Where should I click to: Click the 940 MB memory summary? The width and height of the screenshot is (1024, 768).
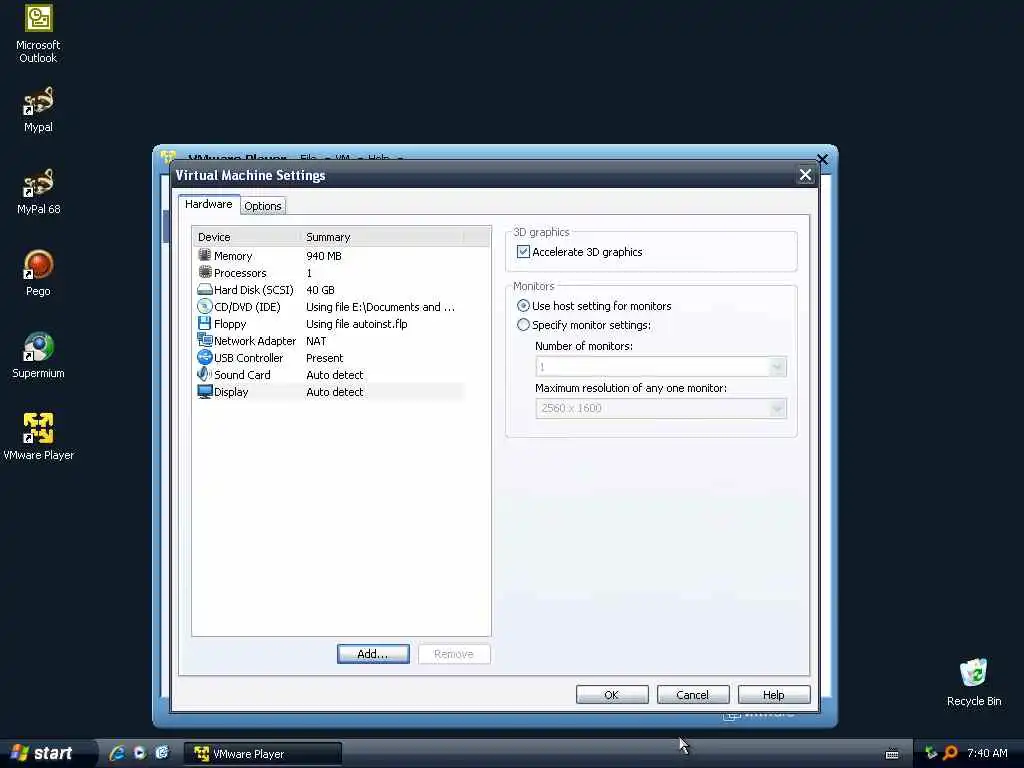click(x=324, y=256)
